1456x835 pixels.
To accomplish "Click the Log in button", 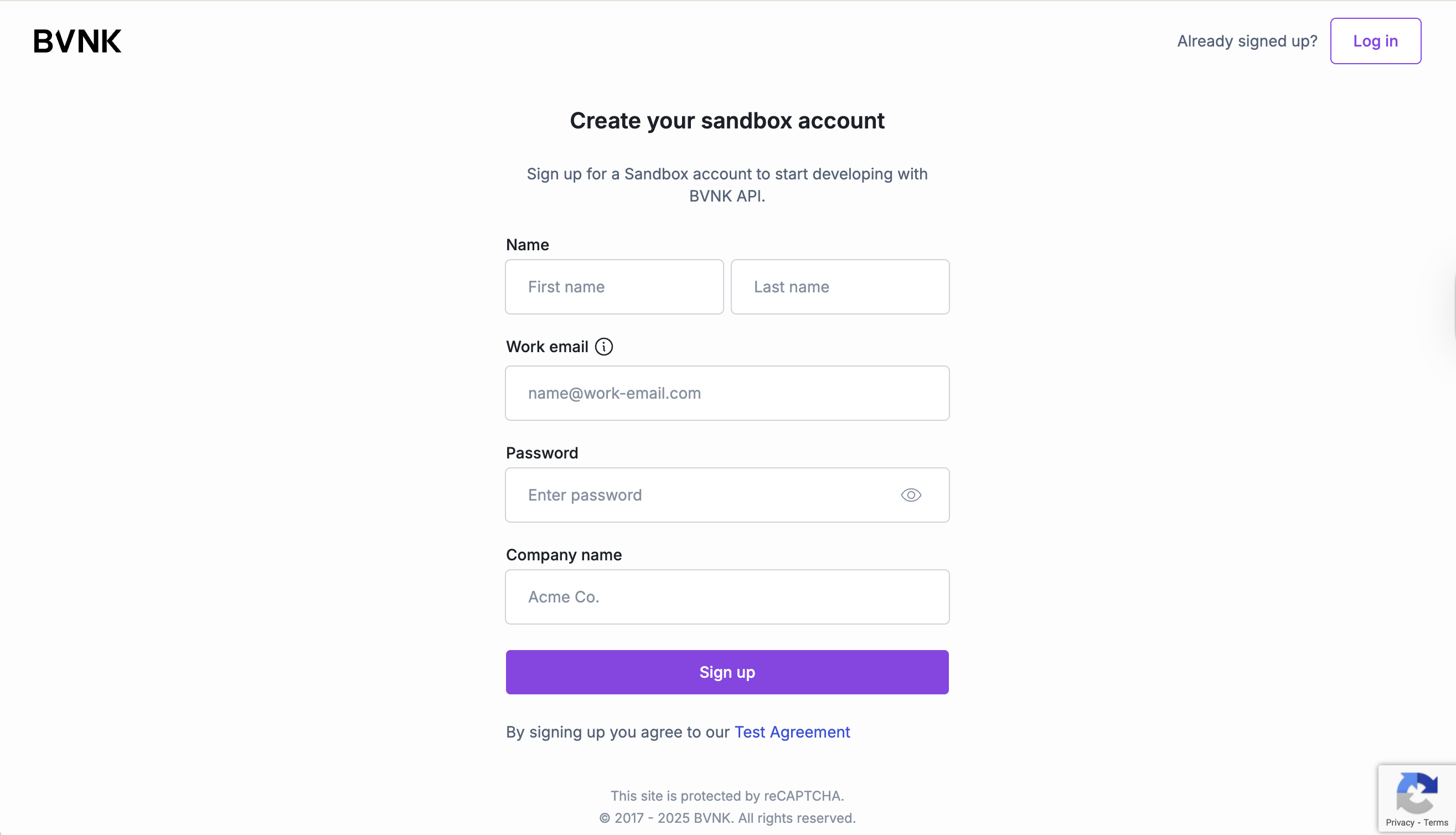I will coord(1375,41).
